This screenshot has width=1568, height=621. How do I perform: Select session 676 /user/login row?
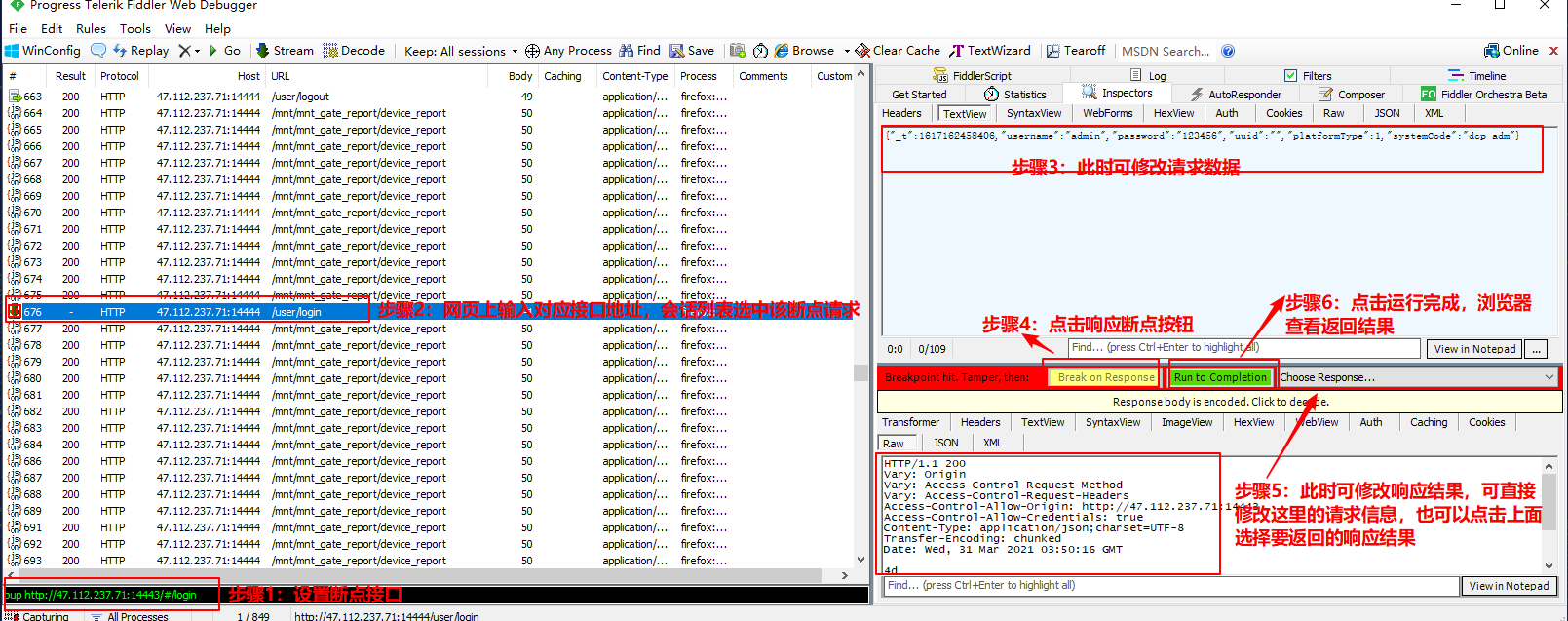click(429, 312)
